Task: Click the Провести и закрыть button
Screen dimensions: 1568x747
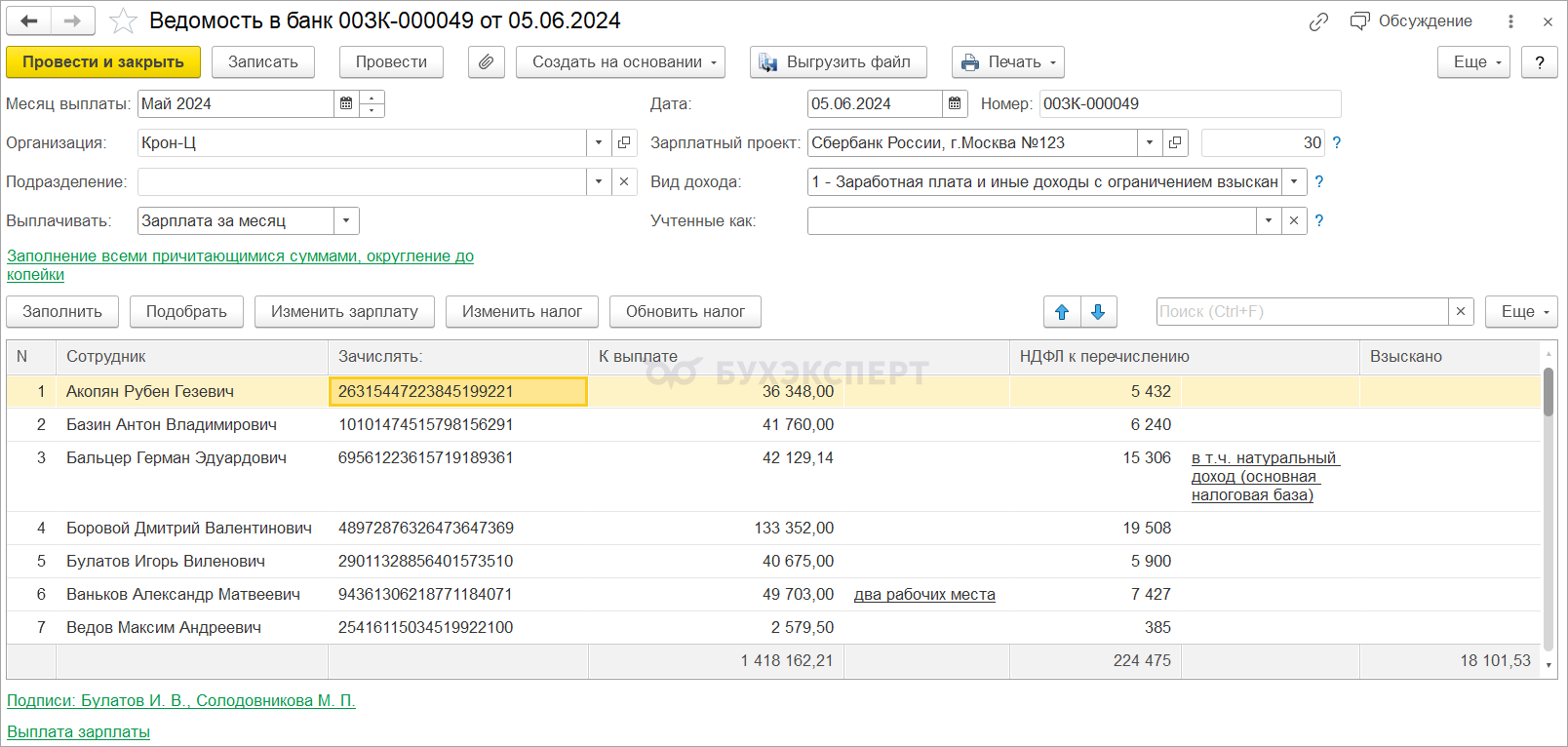Action: point(103,62)
